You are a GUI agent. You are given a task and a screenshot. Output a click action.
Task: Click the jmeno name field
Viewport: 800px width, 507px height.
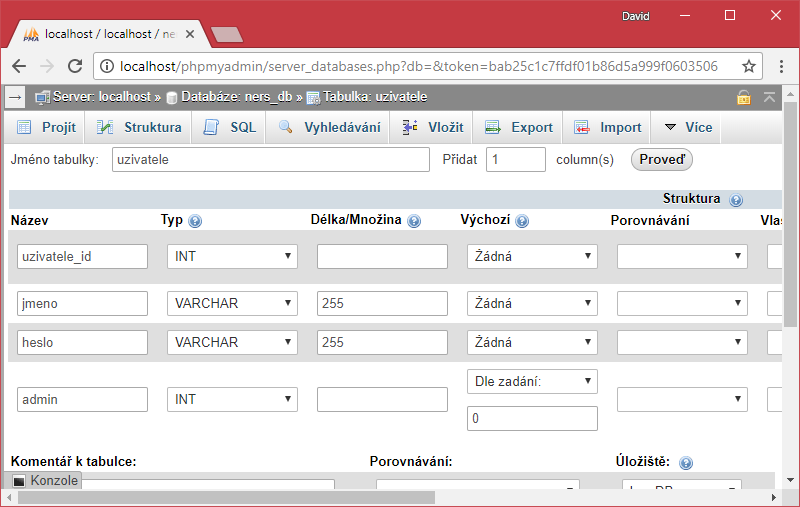click(x=82, y=303)
